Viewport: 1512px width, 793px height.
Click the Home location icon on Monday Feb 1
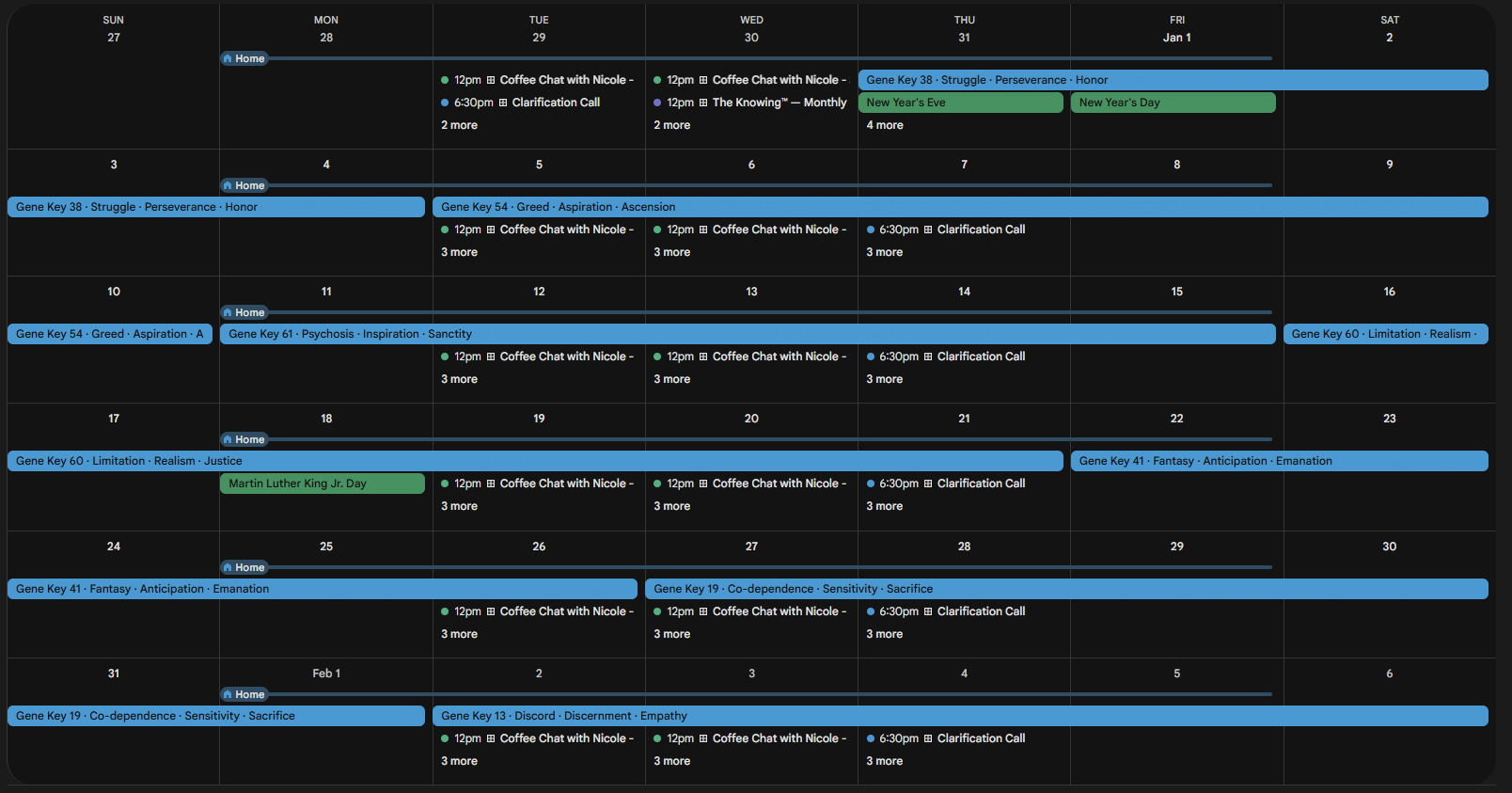click(228, 694)
